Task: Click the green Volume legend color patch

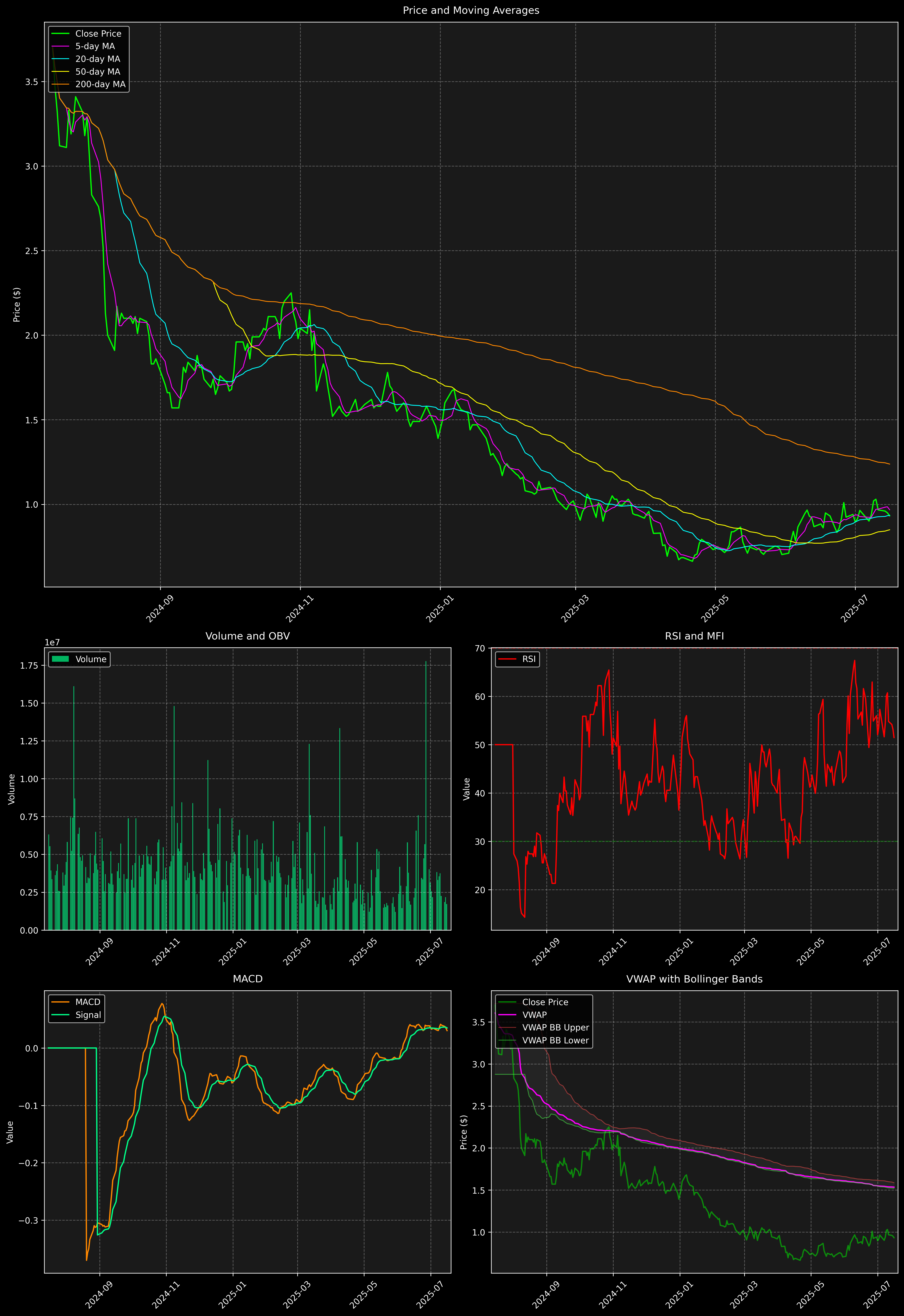Action: [x=60, y=659]
